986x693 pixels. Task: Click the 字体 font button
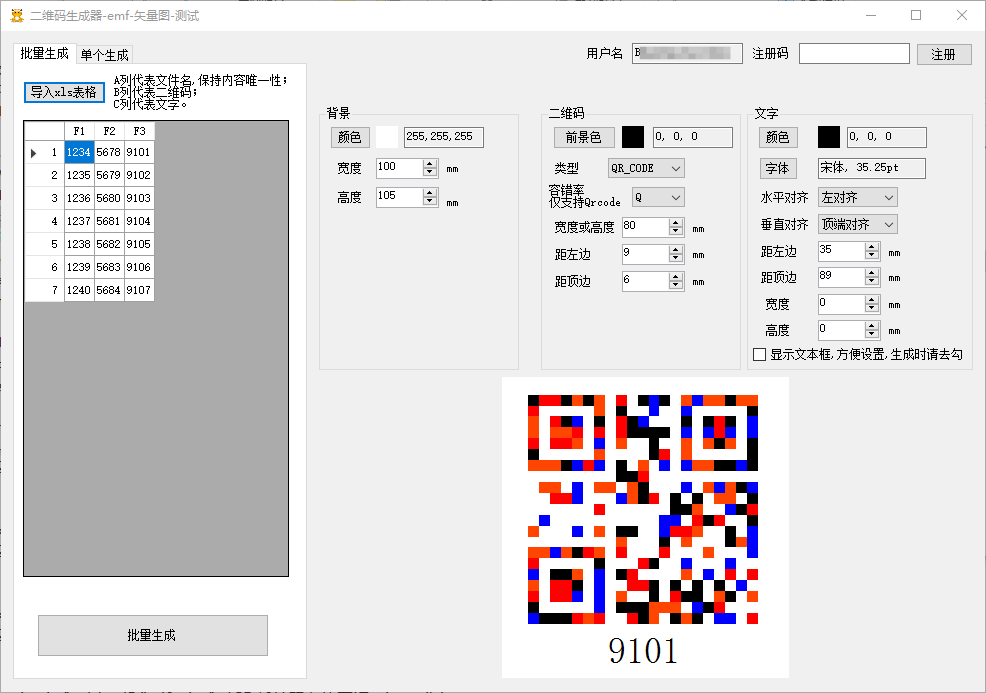click(x=778, y=168)
